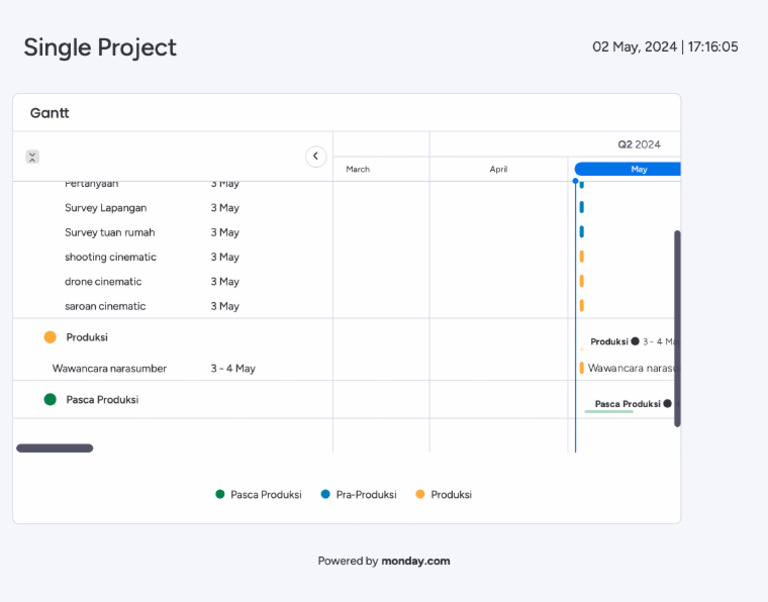The height and width of the screenshot is (602, 768).
Task: Toggle the orange Produksi legend item
Action: pos(443,494)
